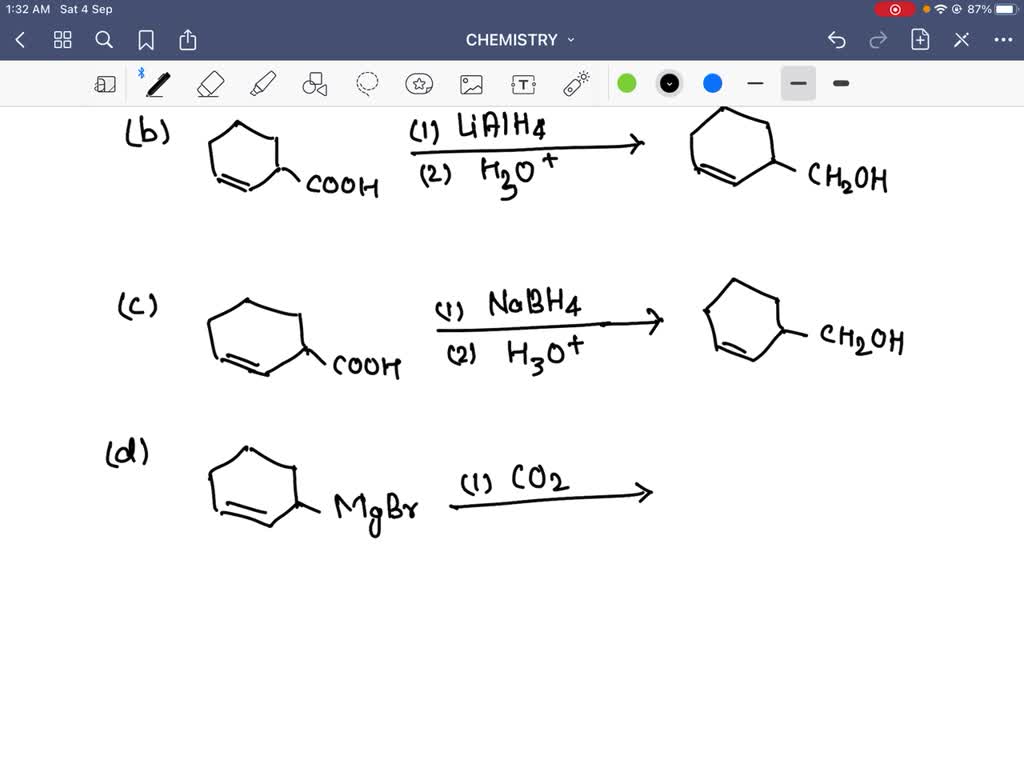Activate the Highlighter tool
This screenshot has height=768, width=1024.
point(263,83)
